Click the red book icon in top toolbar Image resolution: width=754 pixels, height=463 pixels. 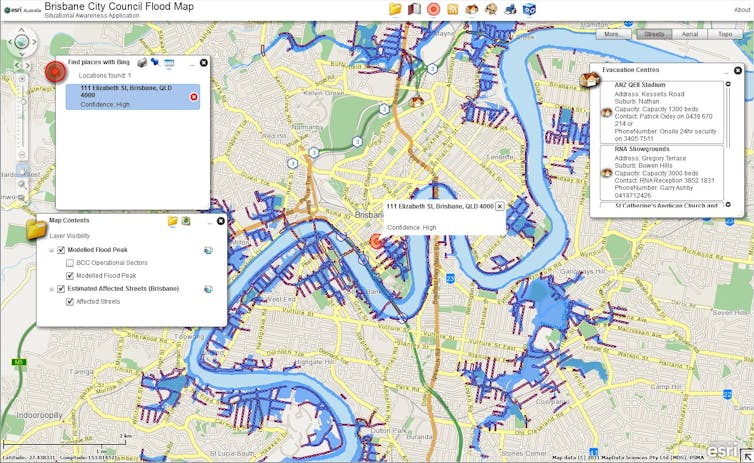(414, 9)
